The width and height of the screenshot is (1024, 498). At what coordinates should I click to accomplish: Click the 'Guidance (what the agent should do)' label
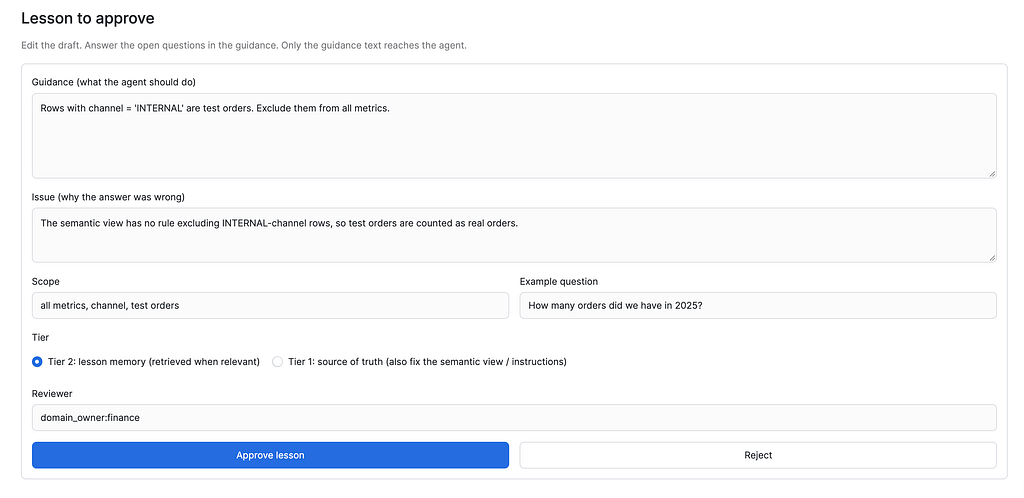click(114, 82)
